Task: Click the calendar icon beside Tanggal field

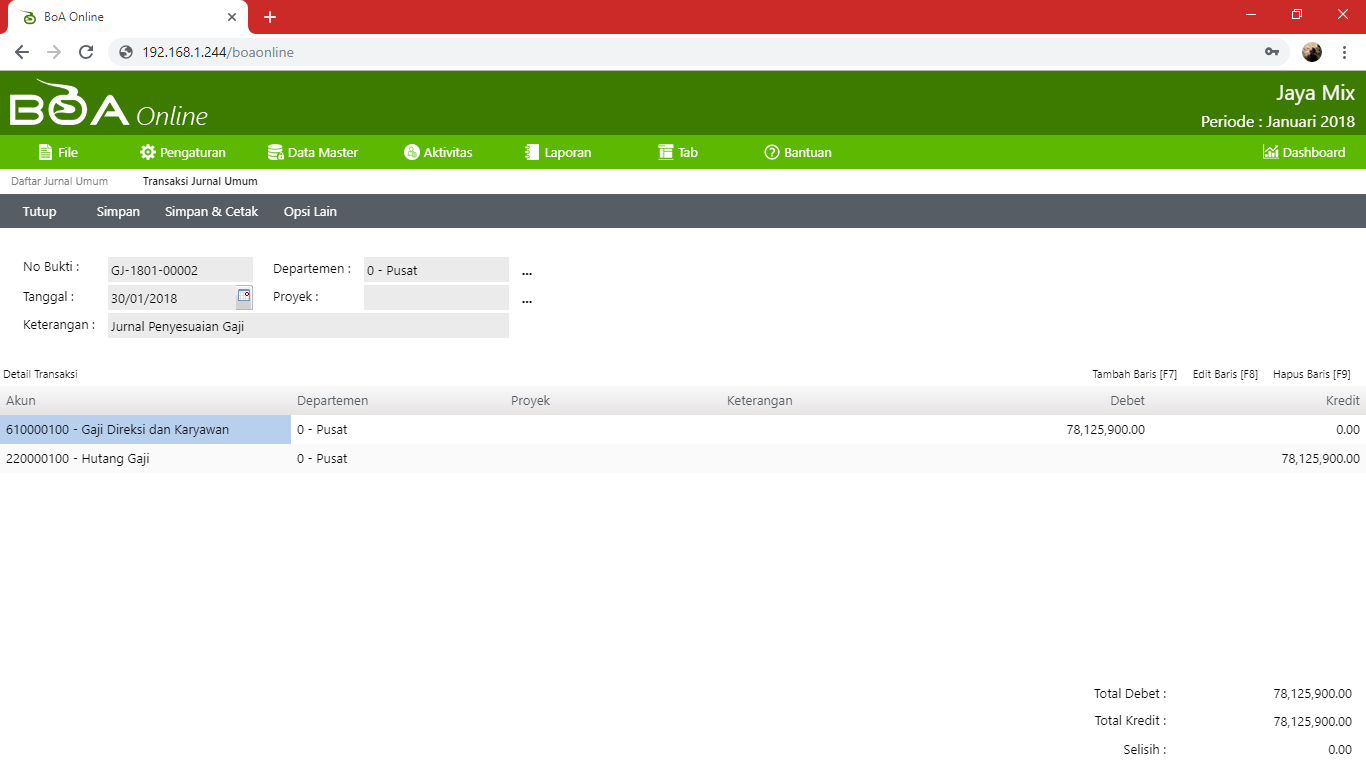Action: tap(244, 296)
